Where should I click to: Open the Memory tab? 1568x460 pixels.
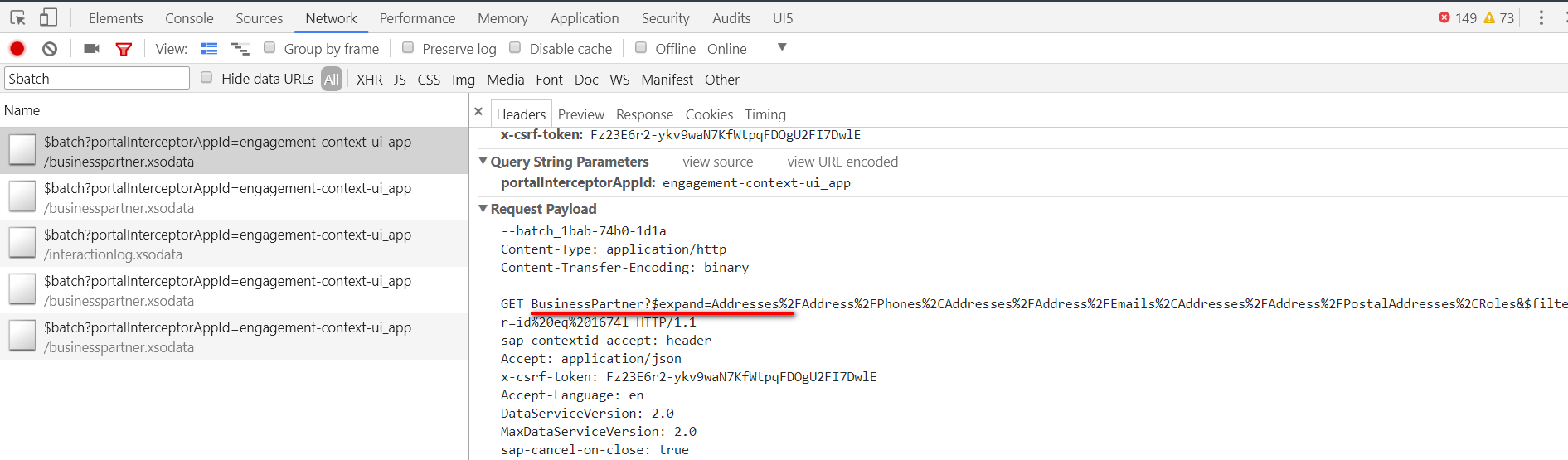pos(502,17)
